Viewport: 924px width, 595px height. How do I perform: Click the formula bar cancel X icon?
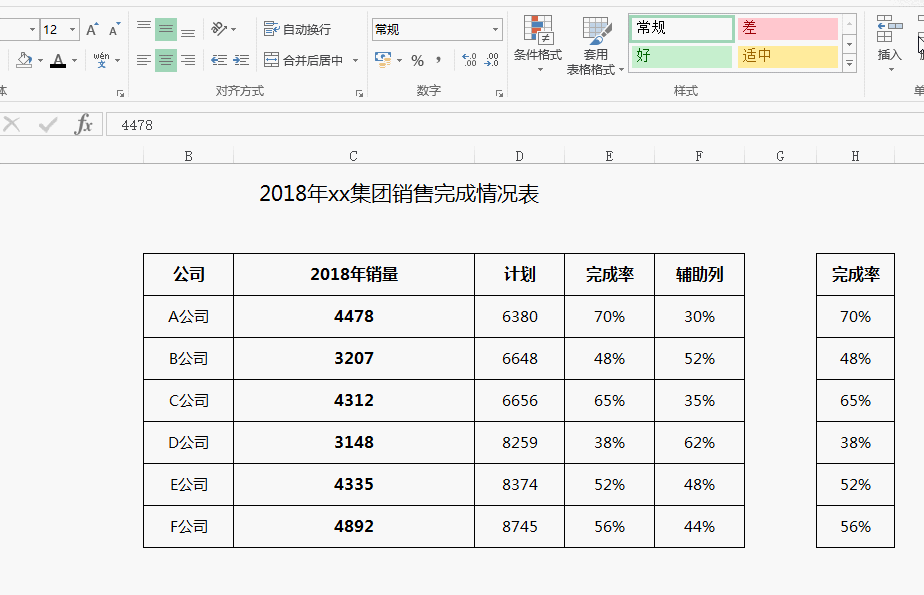[x=12, y=124]
